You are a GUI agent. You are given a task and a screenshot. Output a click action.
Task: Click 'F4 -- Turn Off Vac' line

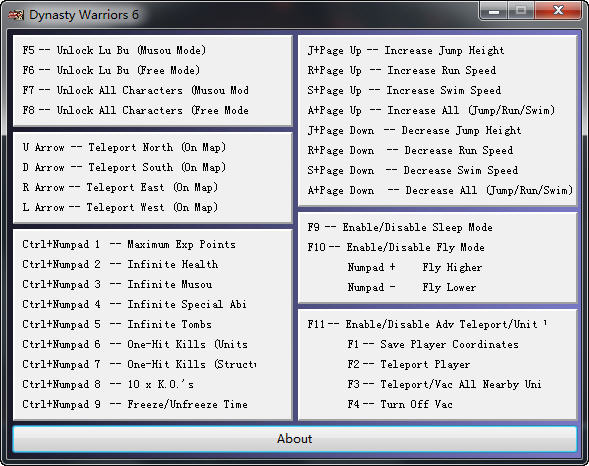coord(400,404)
